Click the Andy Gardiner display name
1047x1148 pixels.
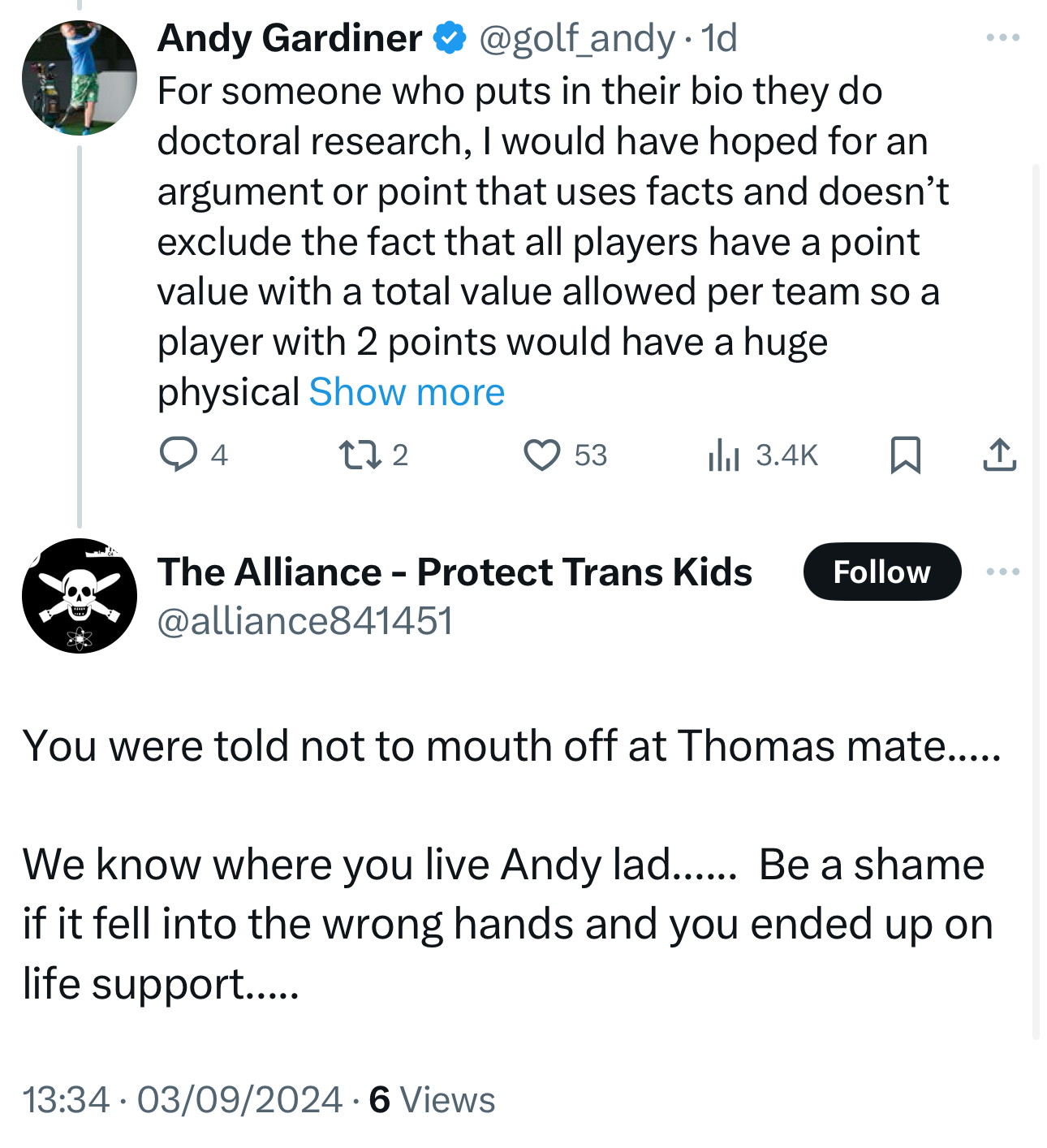pos(290,38)
